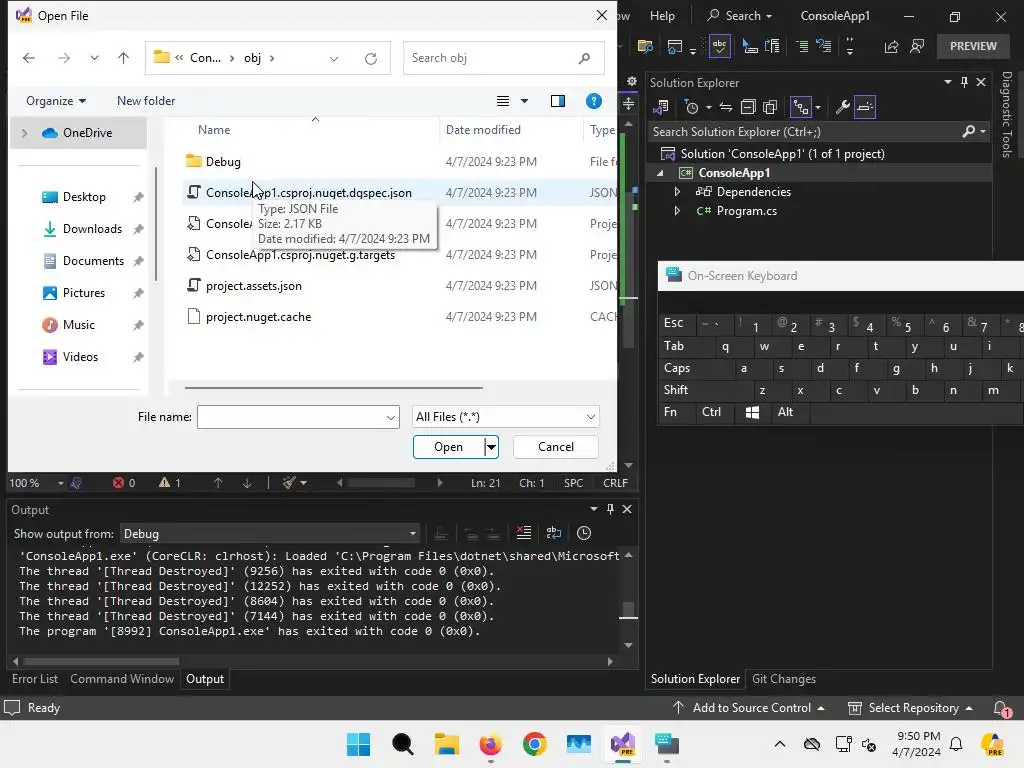The image size is (1024, 768).
Task: Open Music in the navigation pane
Action: 78,325
